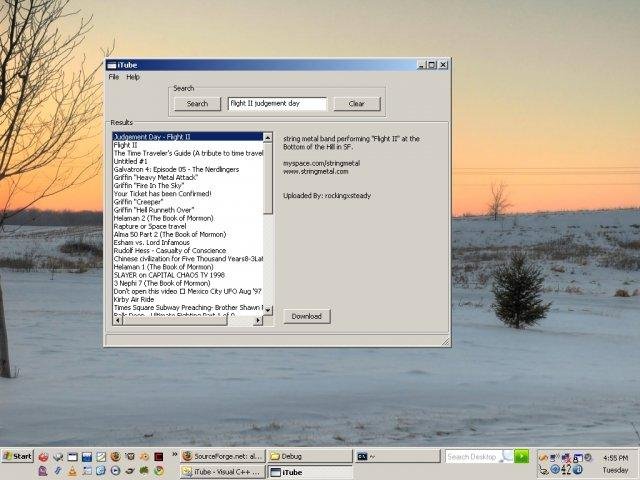640x480 pixels.
Task: Click results list scroll-up arrow
Action: 268,138
